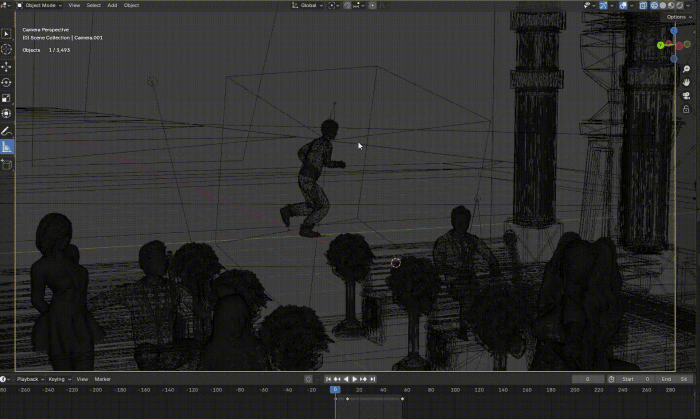Select the Rotate tool
Screen dimensions: 700x419
(x=6, y=83)
